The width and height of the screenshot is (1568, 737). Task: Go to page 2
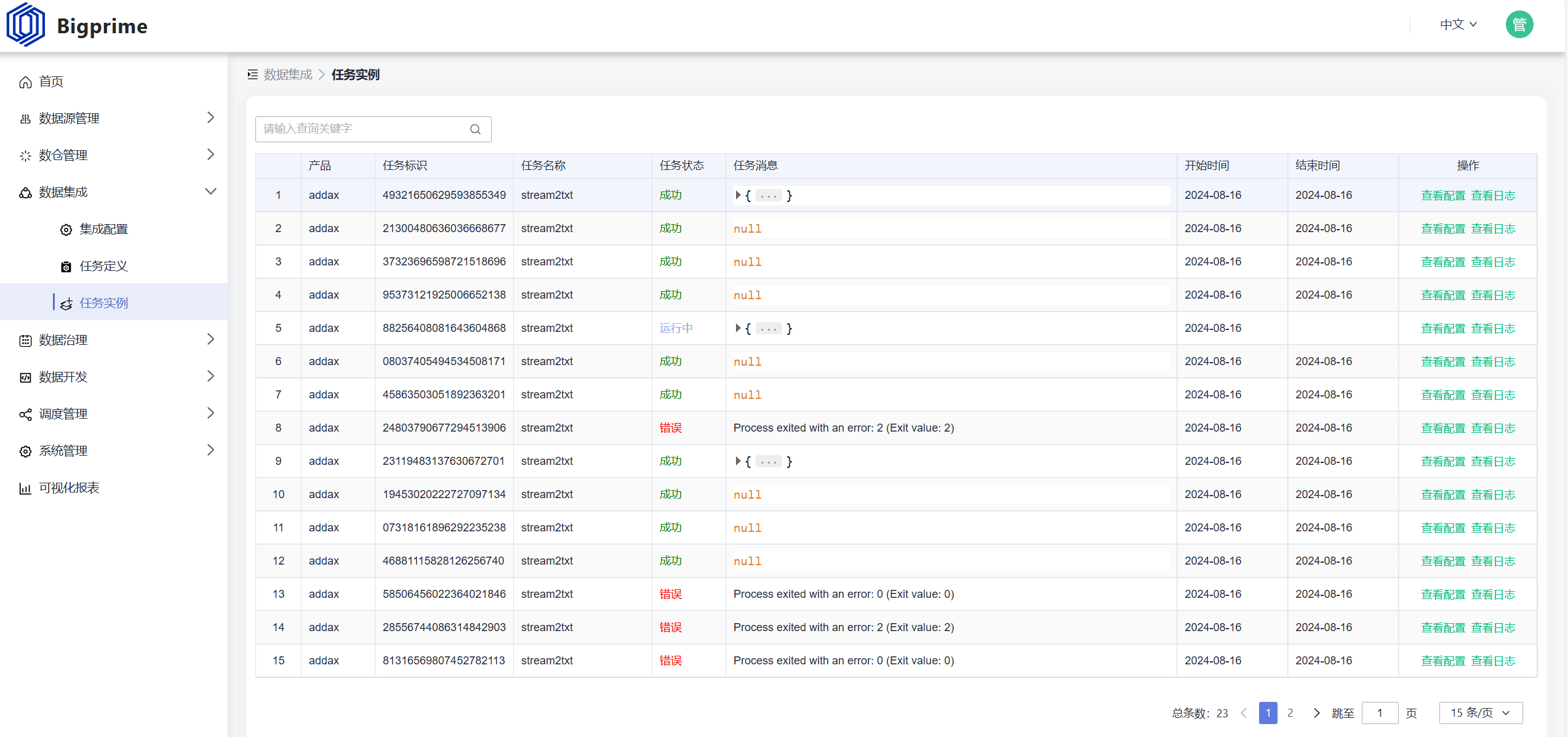pyautogui.click(x=1290, y=713)
